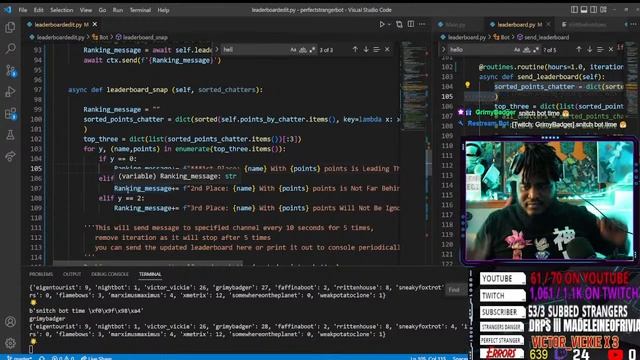This screenshot has height=360, width=640.
Task: Select the TERMINAL panel tab
Action: 150,274
